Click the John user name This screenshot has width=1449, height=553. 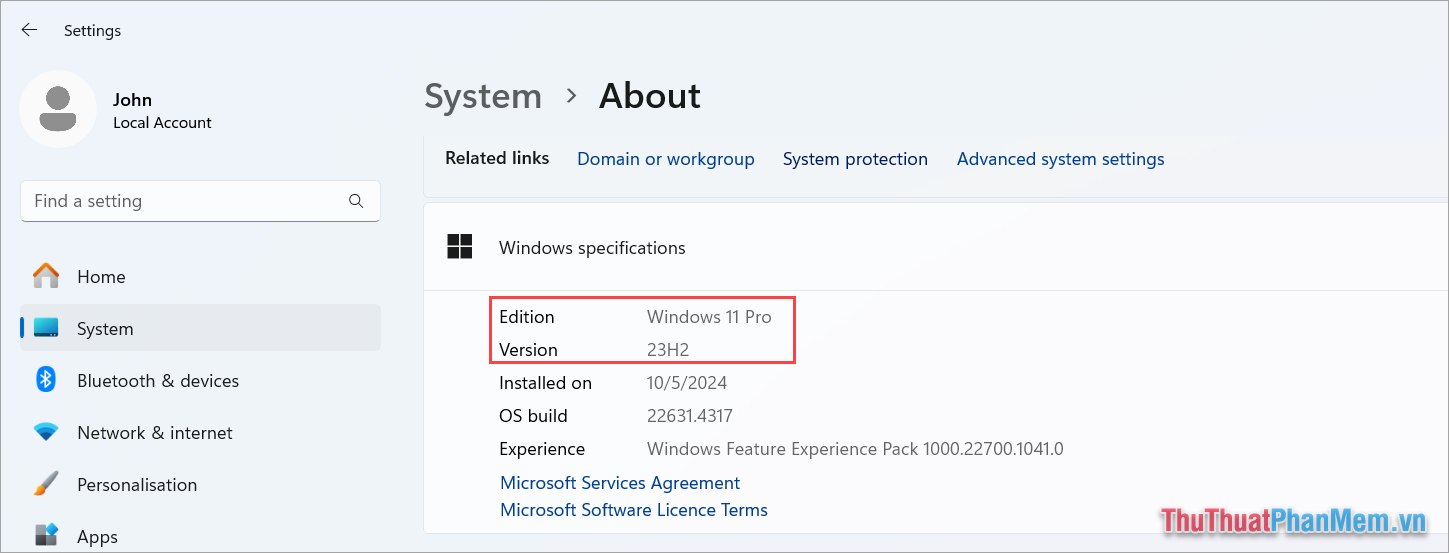(132, 99)
